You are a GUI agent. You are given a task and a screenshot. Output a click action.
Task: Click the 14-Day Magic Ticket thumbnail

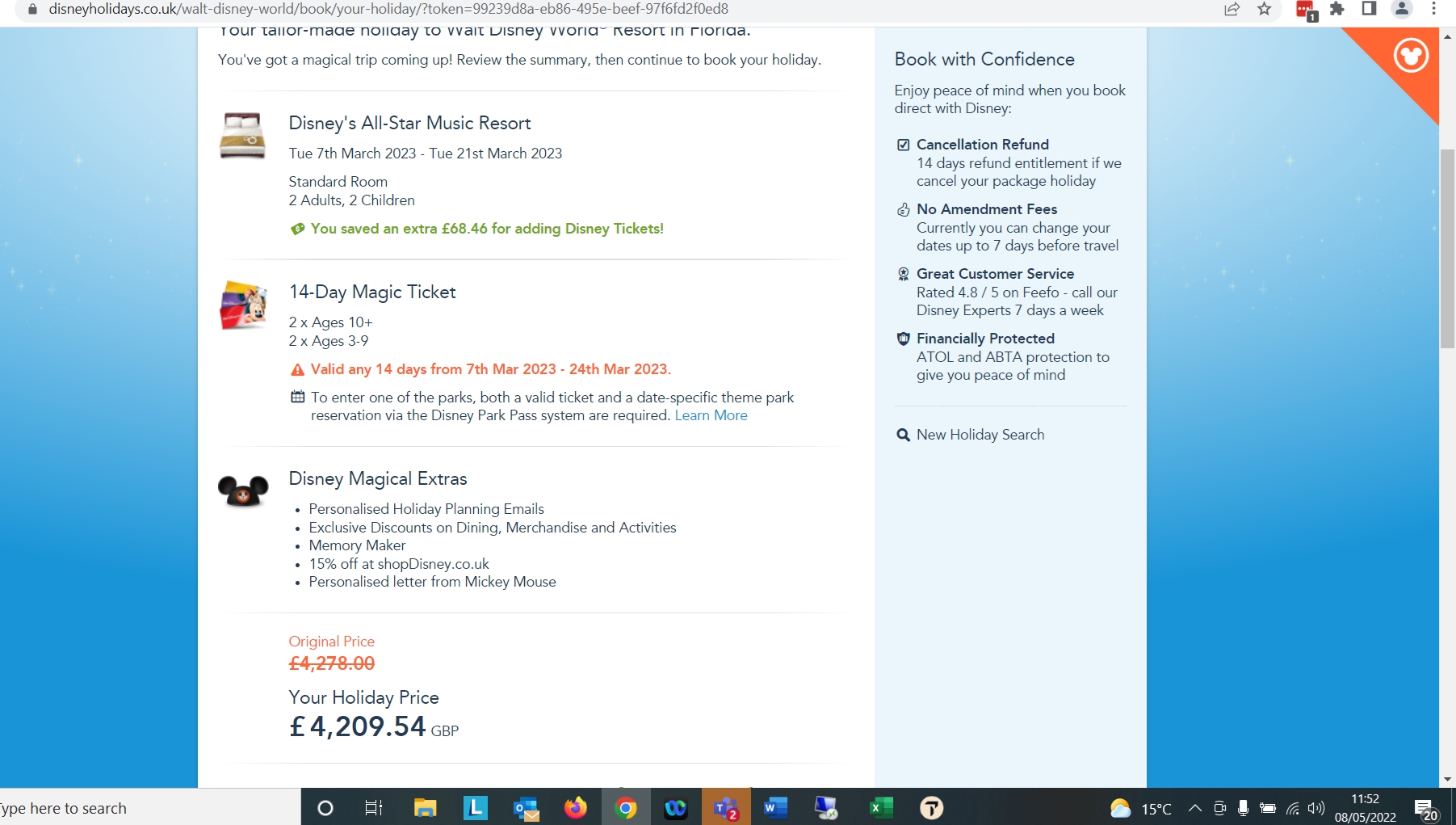[x=242, y=305]
